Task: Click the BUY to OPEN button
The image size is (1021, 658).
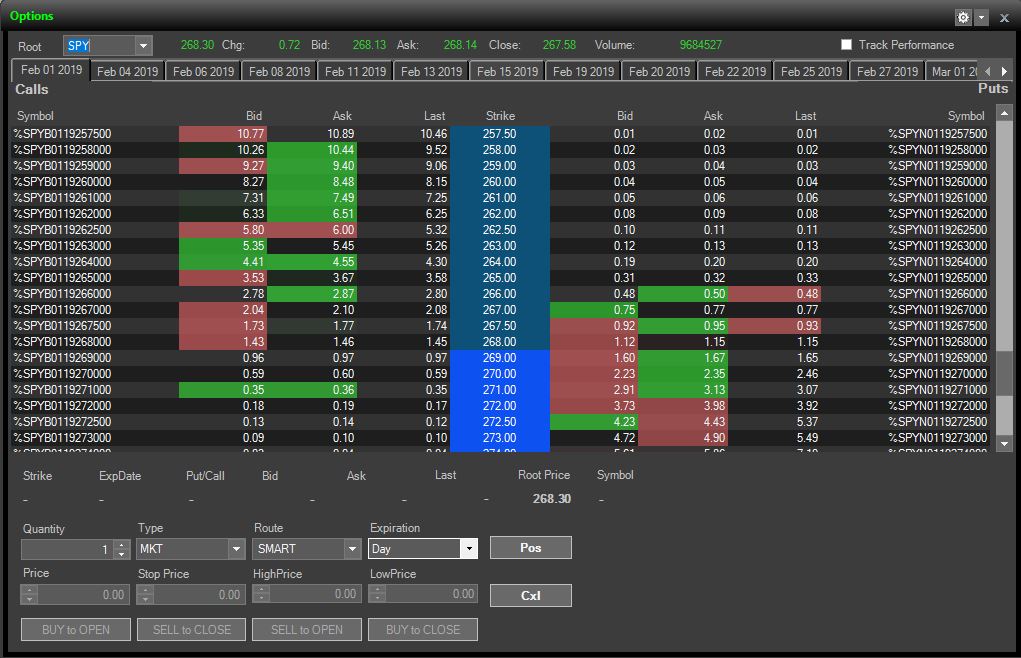Action: point(75,630)
